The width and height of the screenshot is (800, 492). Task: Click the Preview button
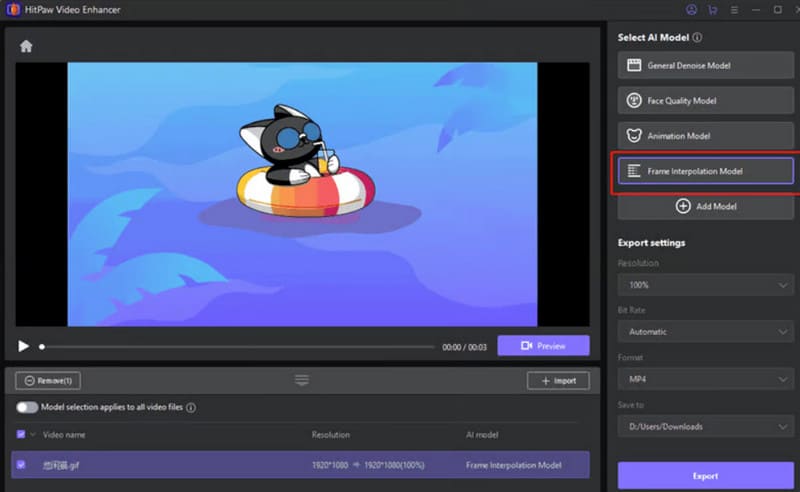(543, 346)
